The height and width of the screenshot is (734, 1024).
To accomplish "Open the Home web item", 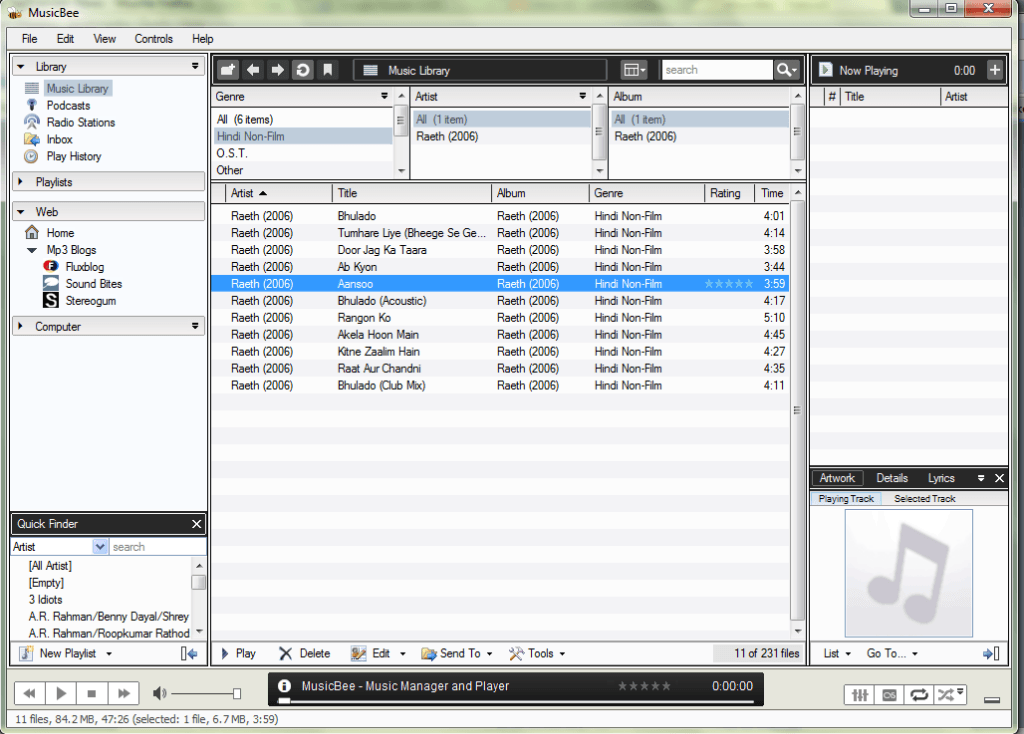I will (x=60, y=232).
